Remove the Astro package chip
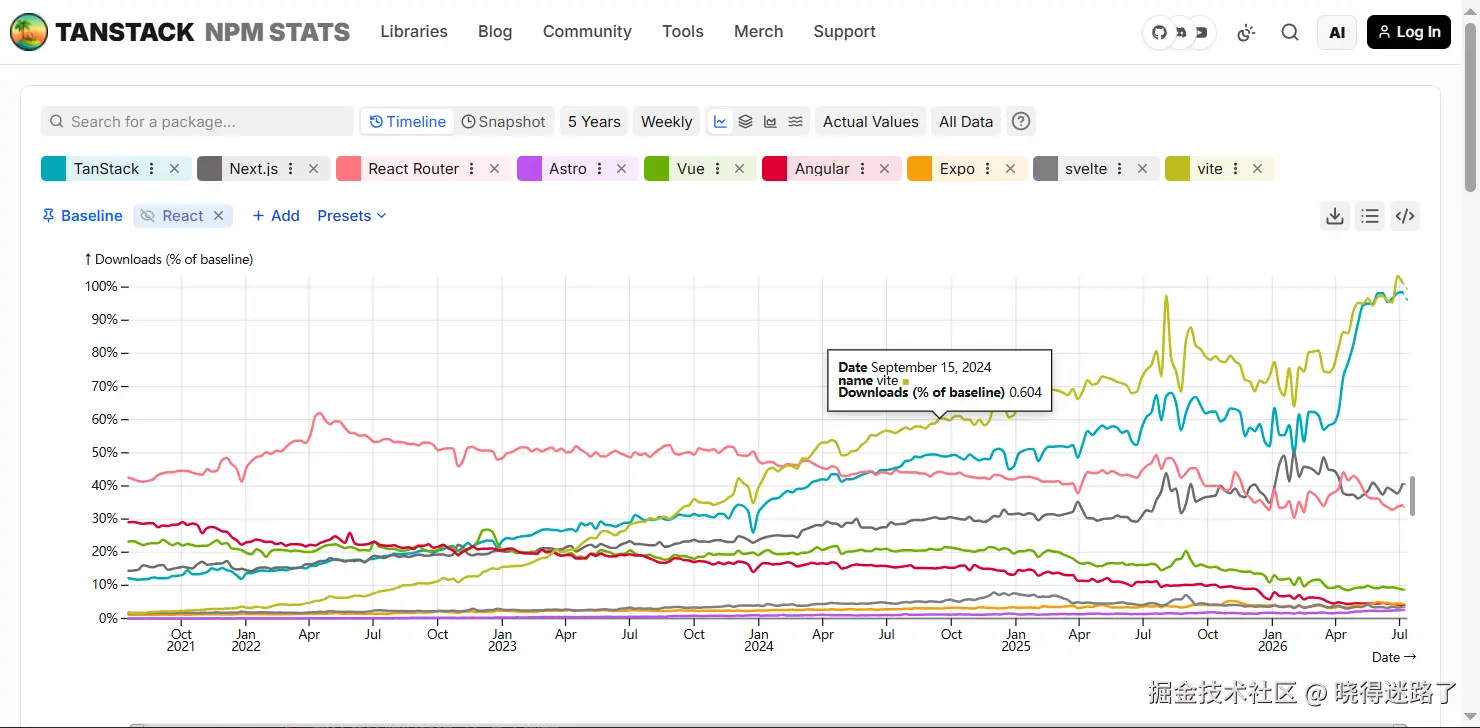Screen dimensions: 1480x728 tap(621, 169)
